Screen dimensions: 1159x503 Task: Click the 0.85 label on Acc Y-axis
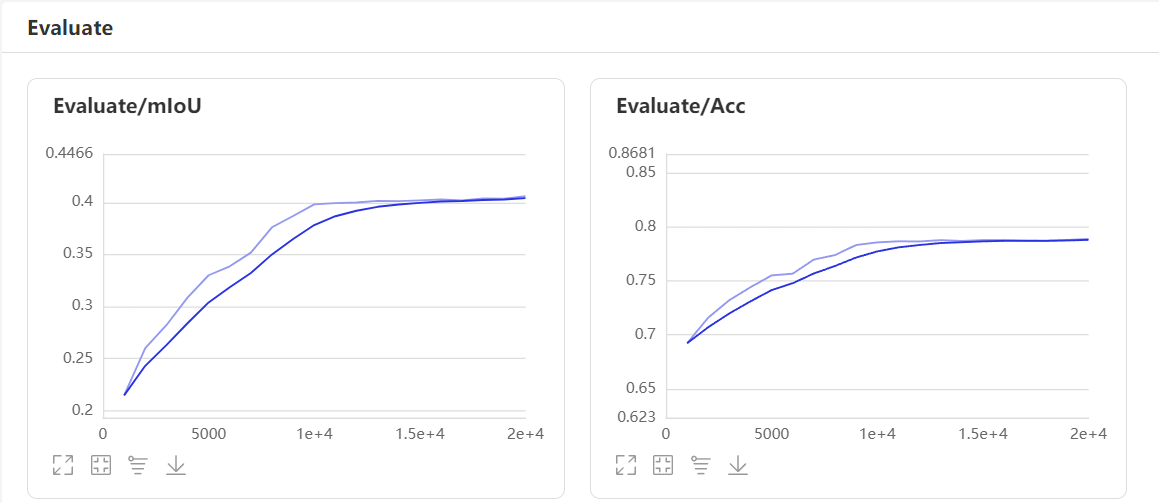640,172
